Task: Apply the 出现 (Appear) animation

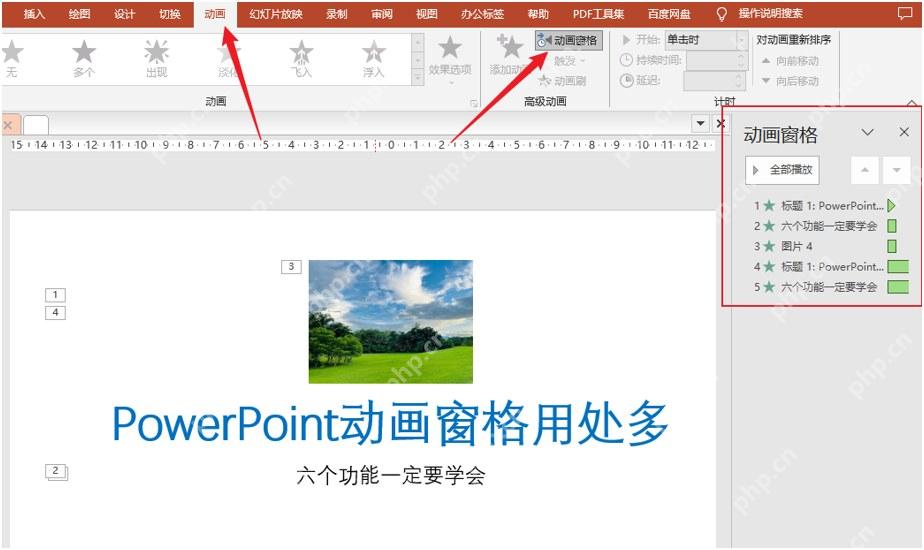Action: click(x=156, y=59)
